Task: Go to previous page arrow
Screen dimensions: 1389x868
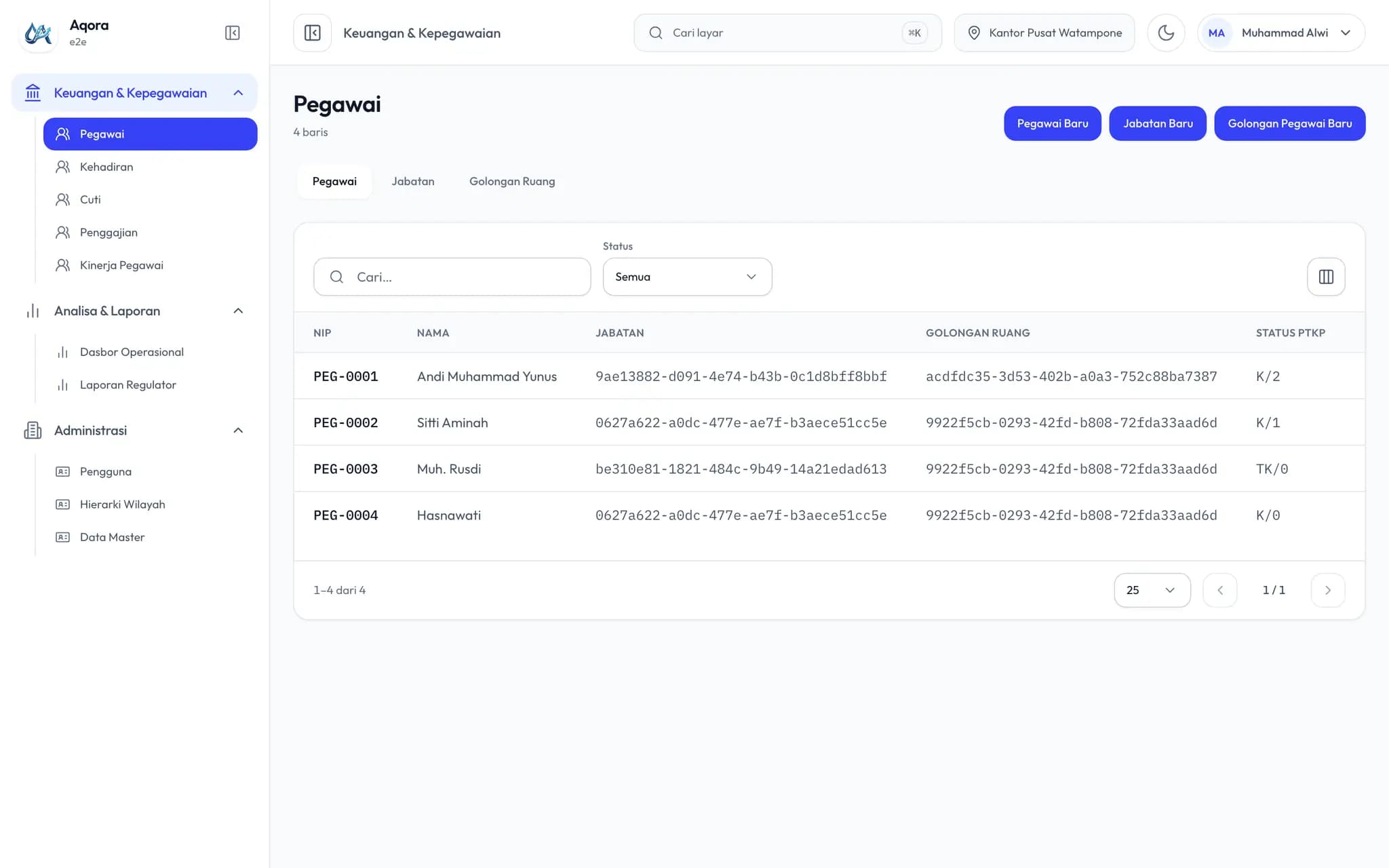Action: [x=1219, y=590]
